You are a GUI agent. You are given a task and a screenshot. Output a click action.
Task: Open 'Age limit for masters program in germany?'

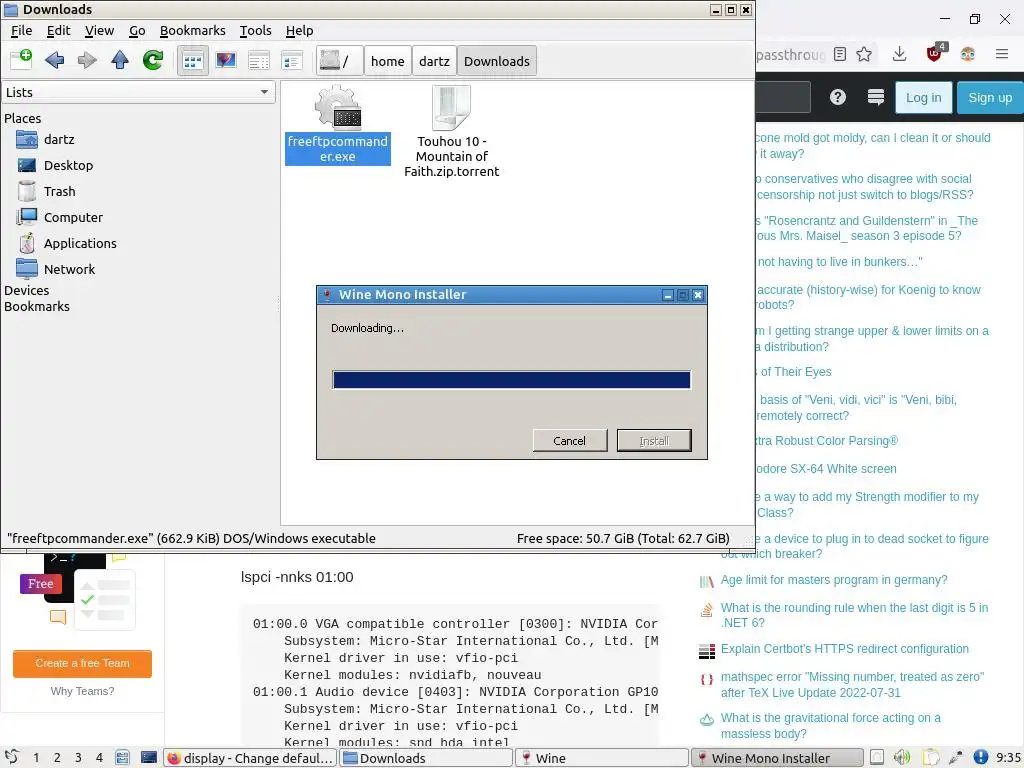pos(834,580)
